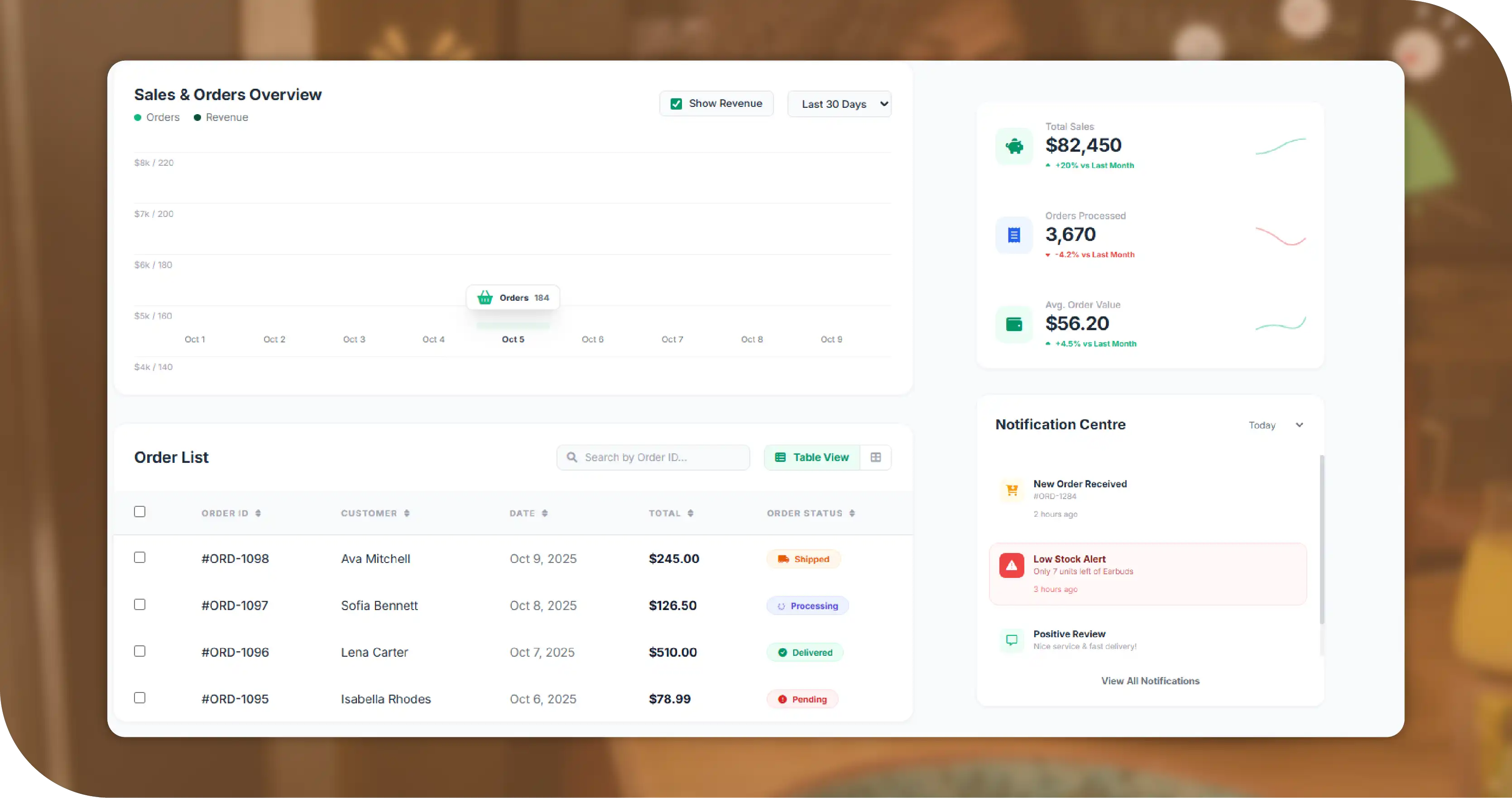Screen dimensions: 1512x798
Task: Click order ID #ORD-1097
Action: click(235, 606)
